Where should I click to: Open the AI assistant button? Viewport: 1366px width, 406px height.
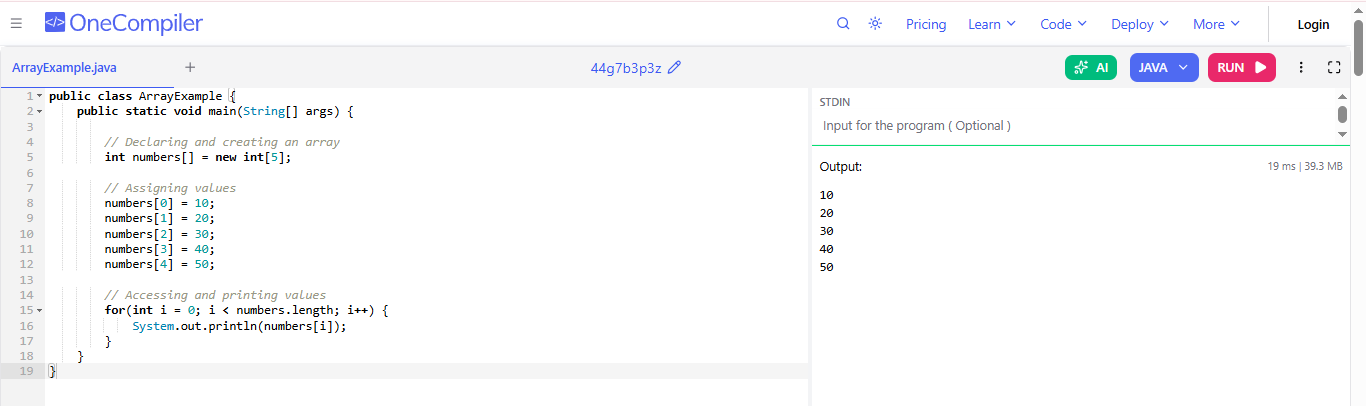(x=1090, y=68)
